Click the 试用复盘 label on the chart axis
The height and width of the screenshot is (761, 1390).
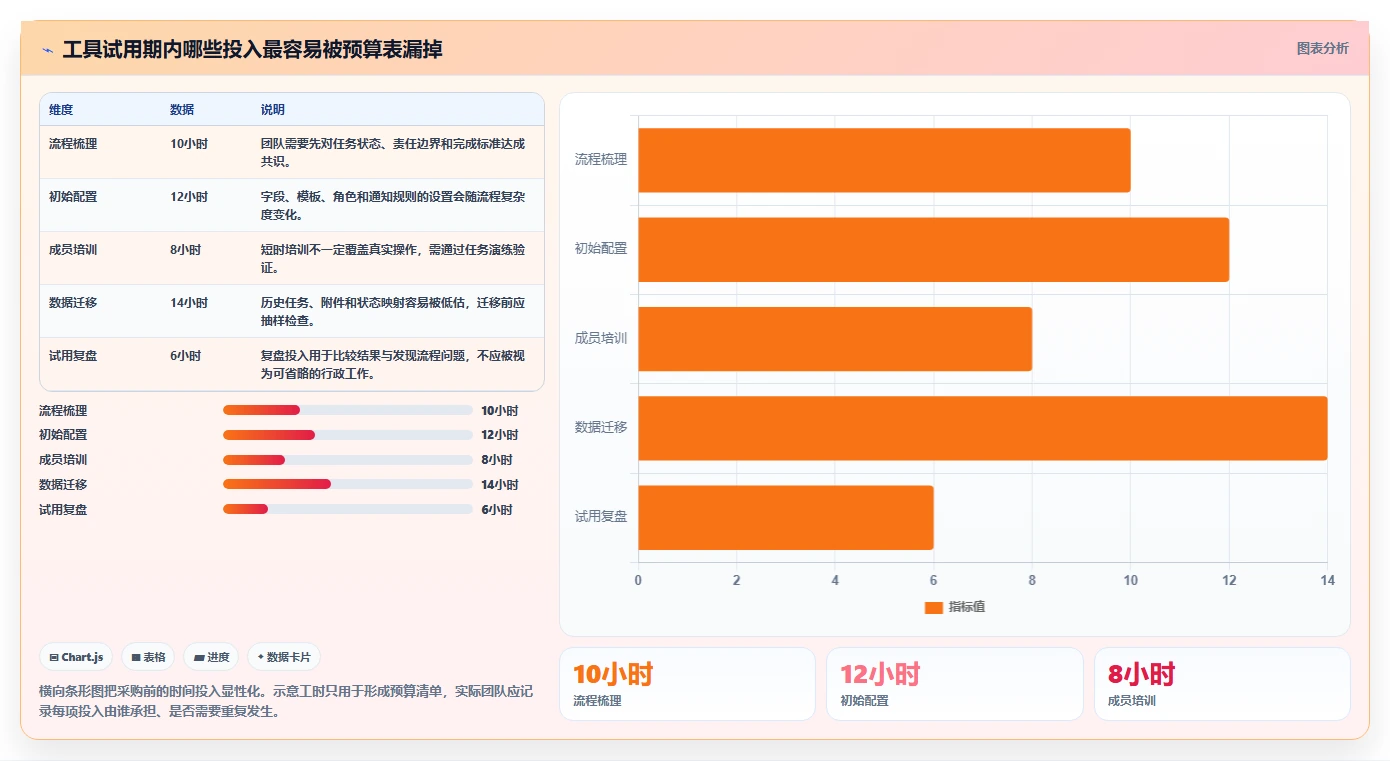pyautogui.click(x=601, y=517)
